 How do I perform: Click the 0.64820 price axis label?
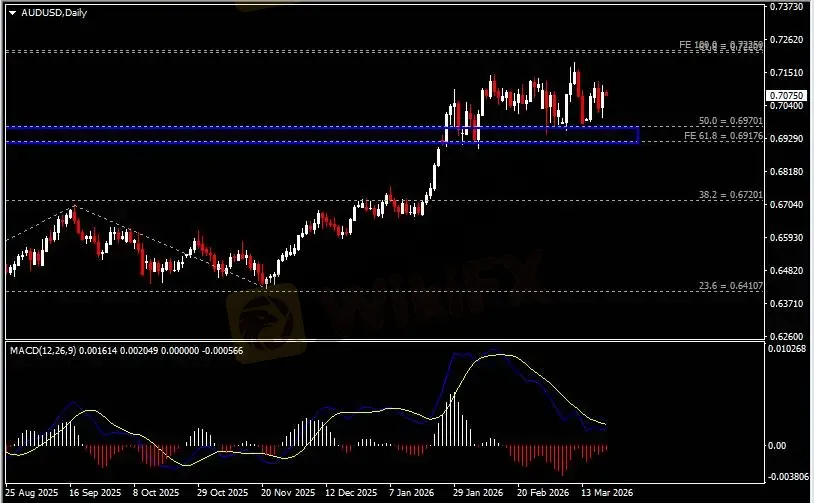(786, 270)
